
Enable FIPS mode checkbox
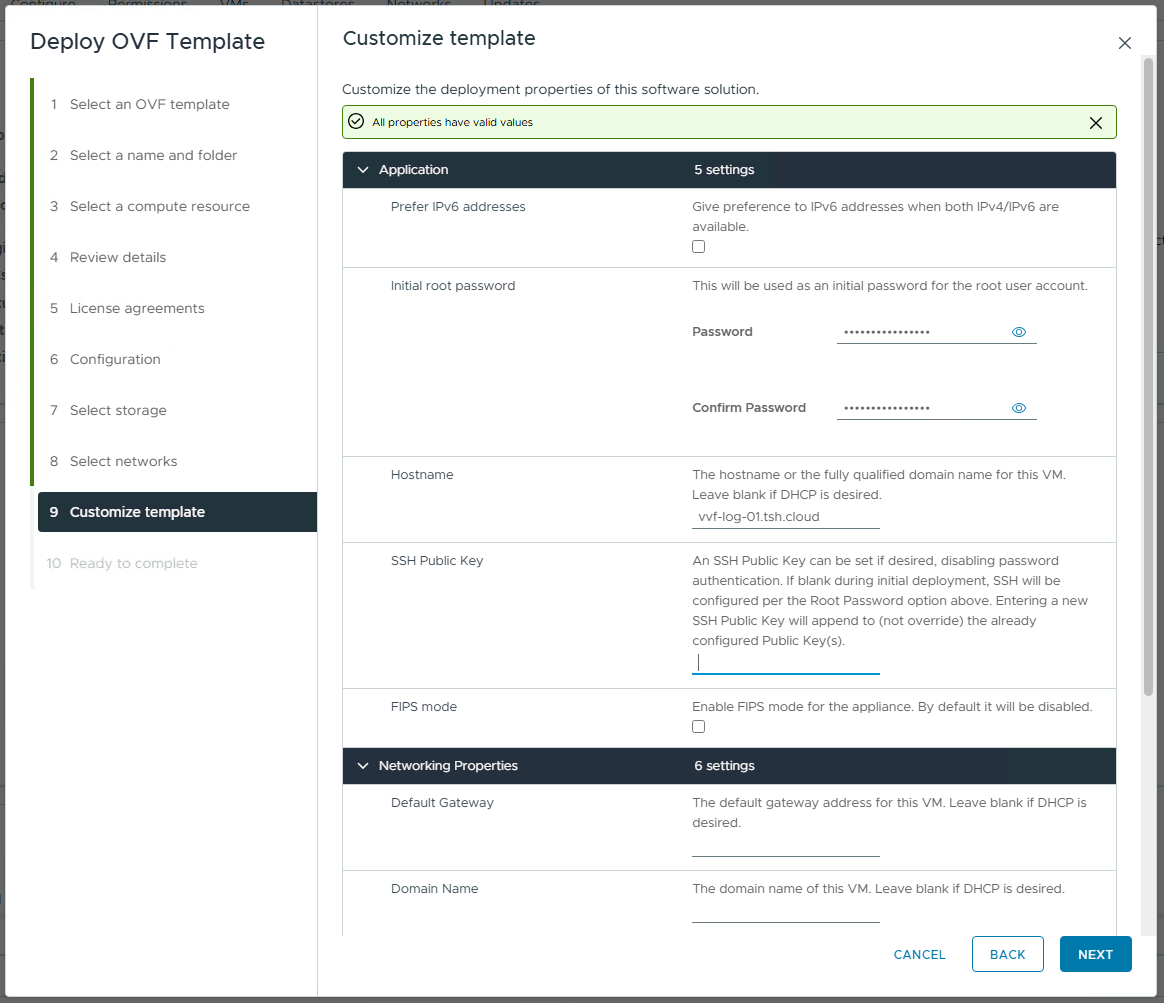[699, 727]
